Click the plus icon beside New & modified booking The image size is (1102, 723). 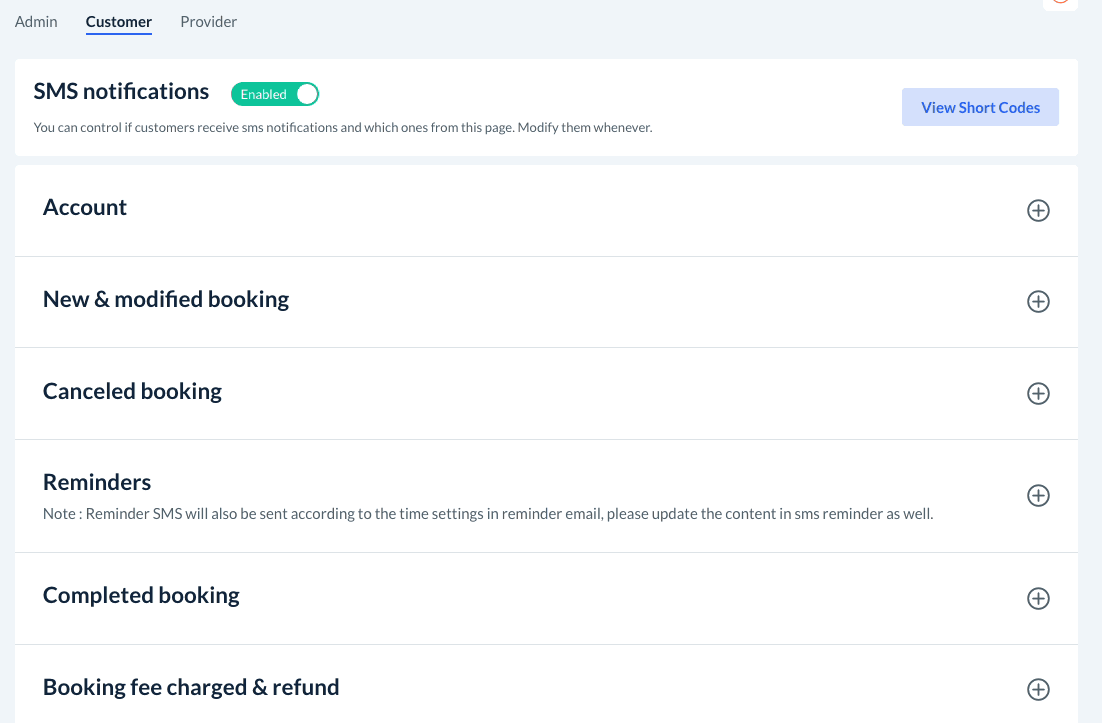(1038, 302)
